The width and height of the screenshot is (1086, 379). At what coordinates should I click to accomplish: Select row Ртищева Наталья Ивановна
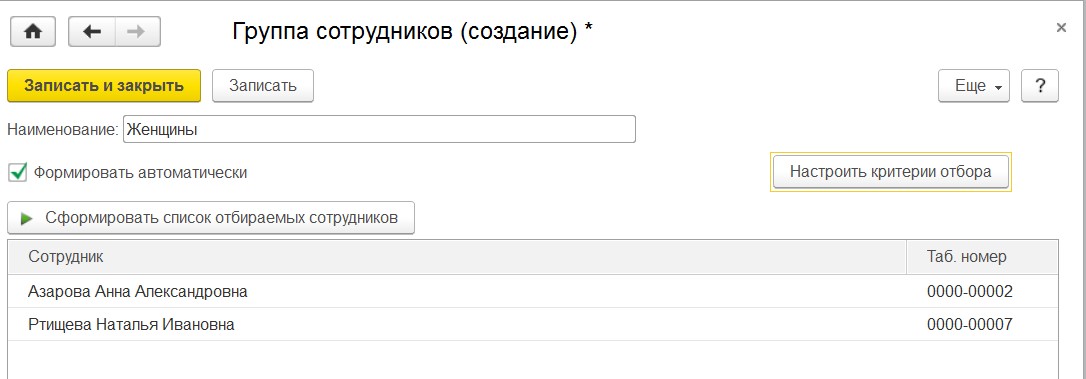click(x=533, y=324)
